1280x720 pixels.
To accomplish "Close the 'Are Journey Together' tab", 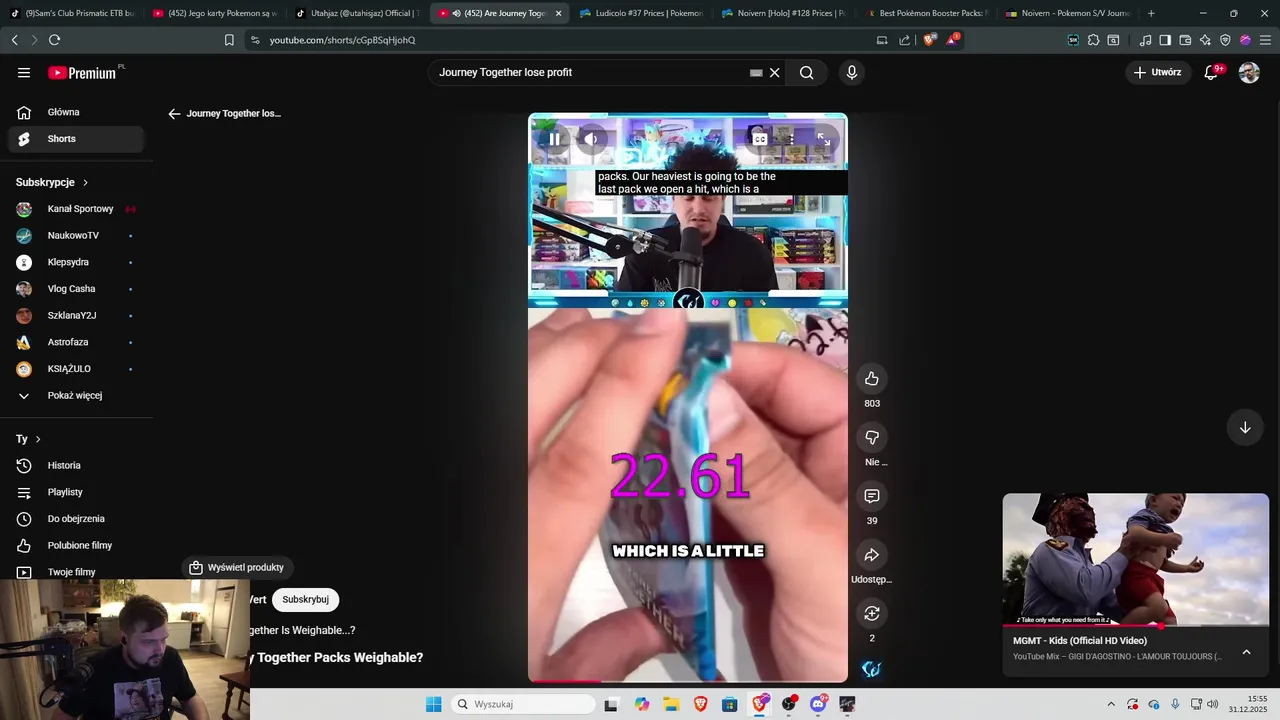I will pos(558,13).
